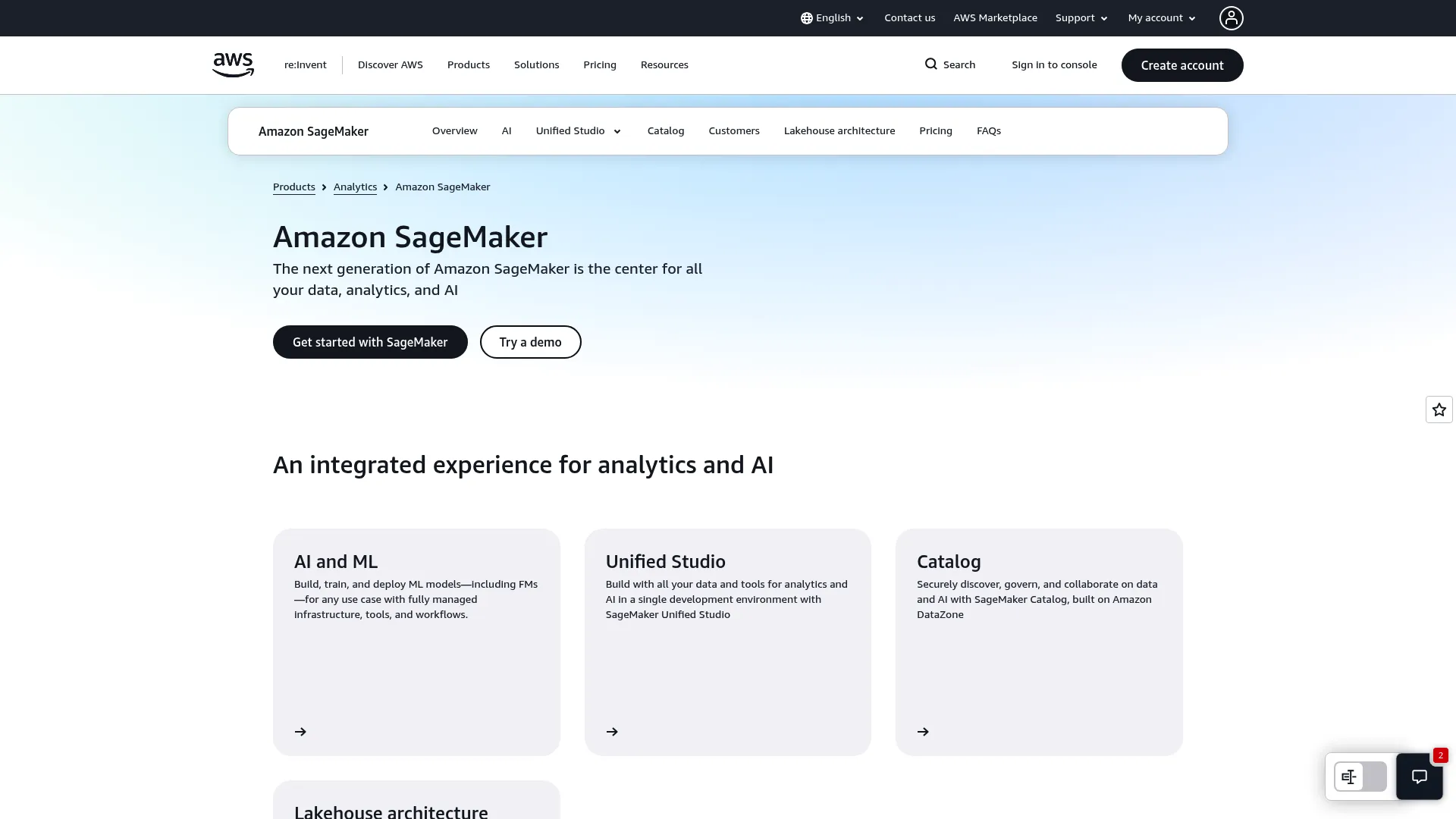This screenshot has height=819, width=1456.
Task: Click the red notification badge showing 2
Action: [1440, 755]
